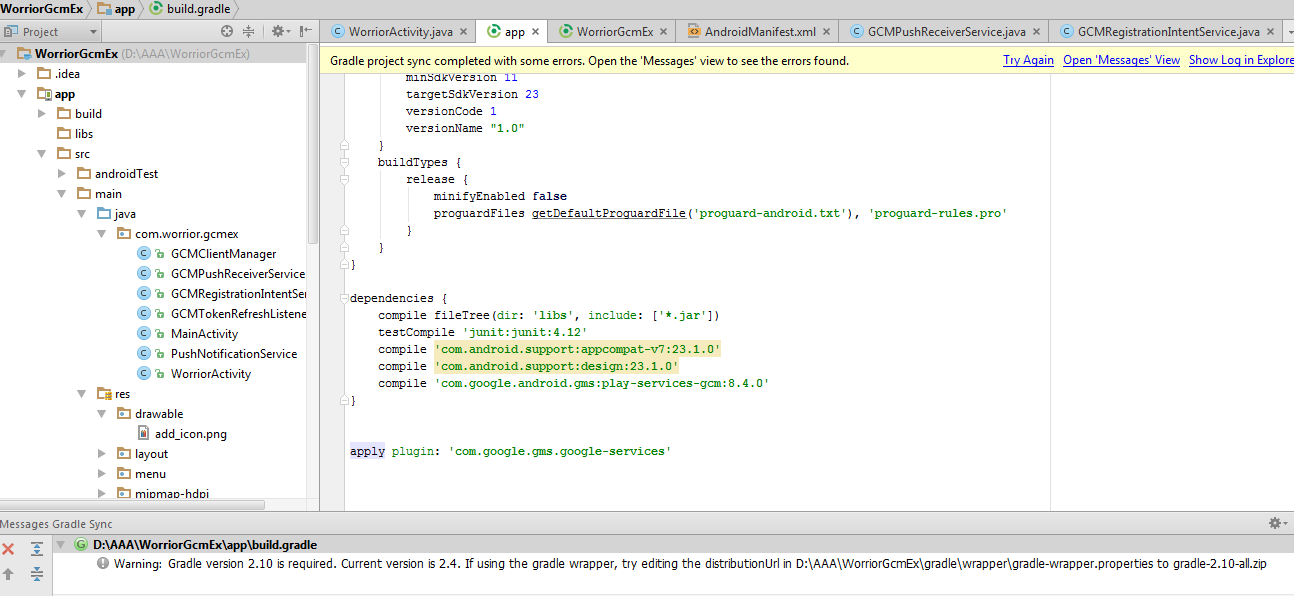Collapse the build.gradle message node
The width and height of the screenshot is (1294, 596).
pos(63,545)
